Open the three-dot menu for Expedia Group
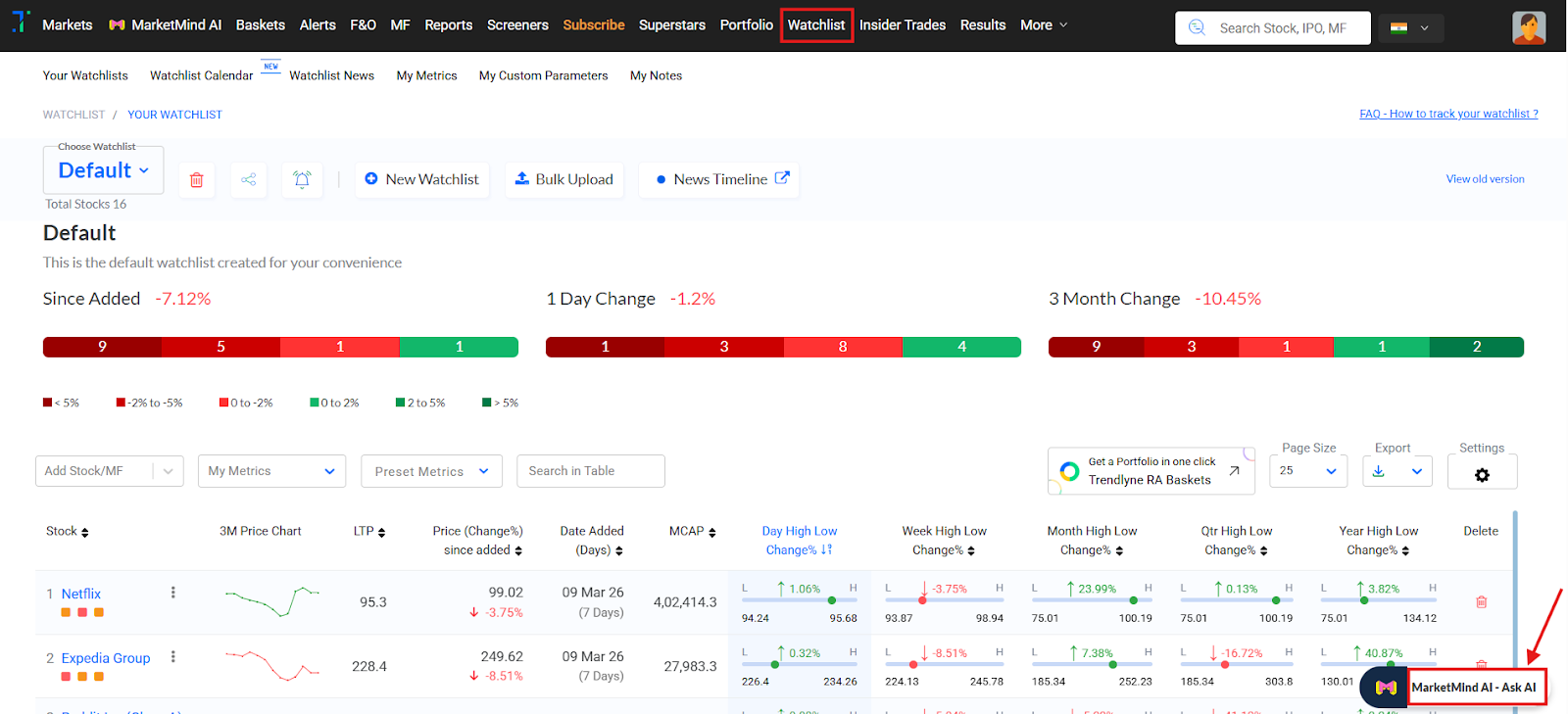The width and height of the screenshot is (1568, 714). [x=173, y=657]
